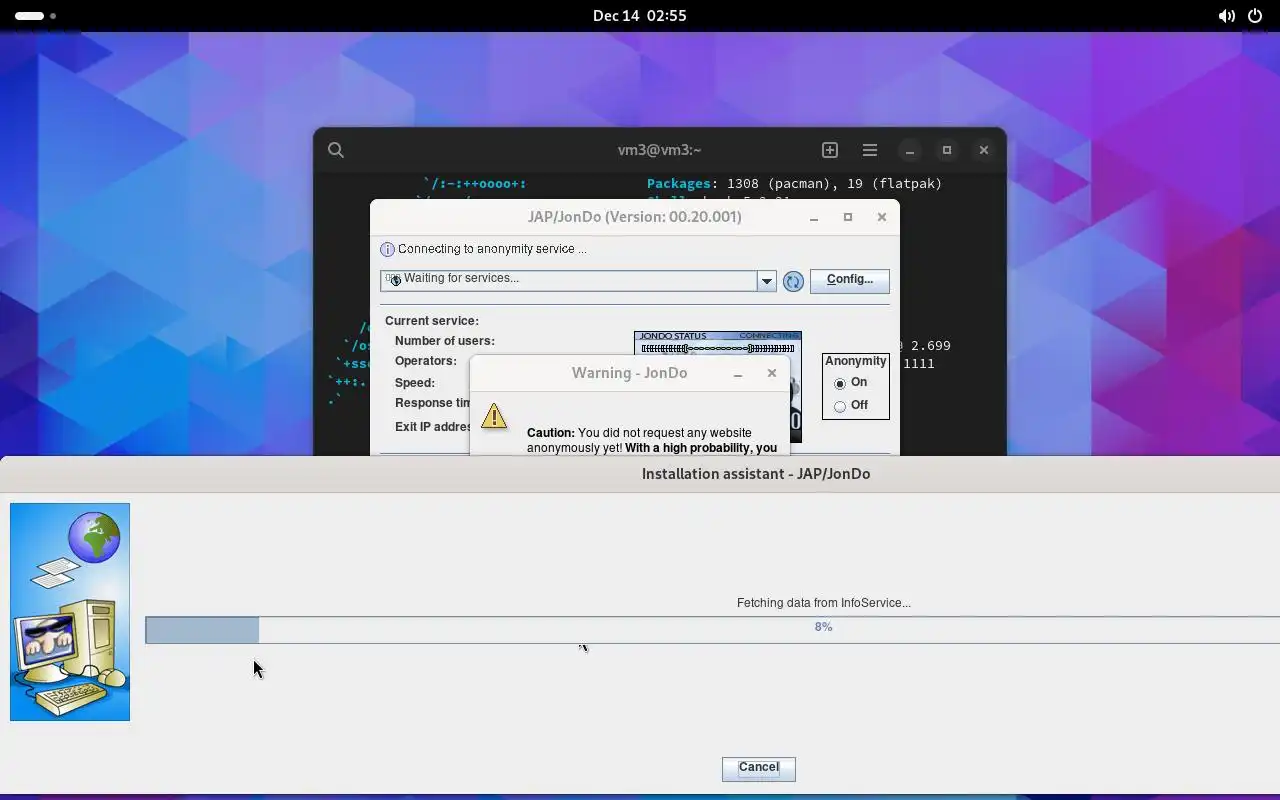Open the system volume indicator

point(1226,16)
